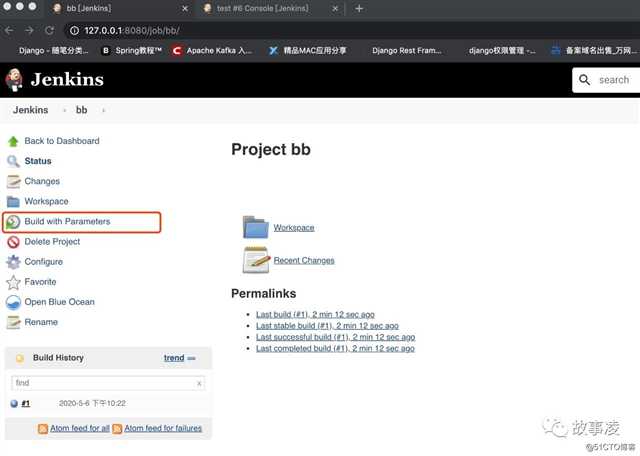640x456 pixels.
Task: Click the Build with Parameters clock icon
Action: (13, 222)
